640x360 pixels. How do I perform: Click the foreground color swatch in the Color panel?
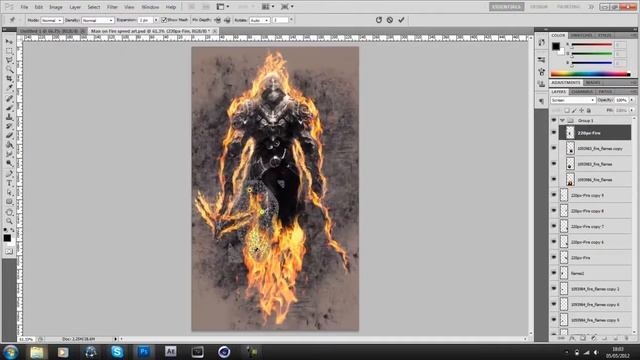pyautogui.click(x=556, y=46)
